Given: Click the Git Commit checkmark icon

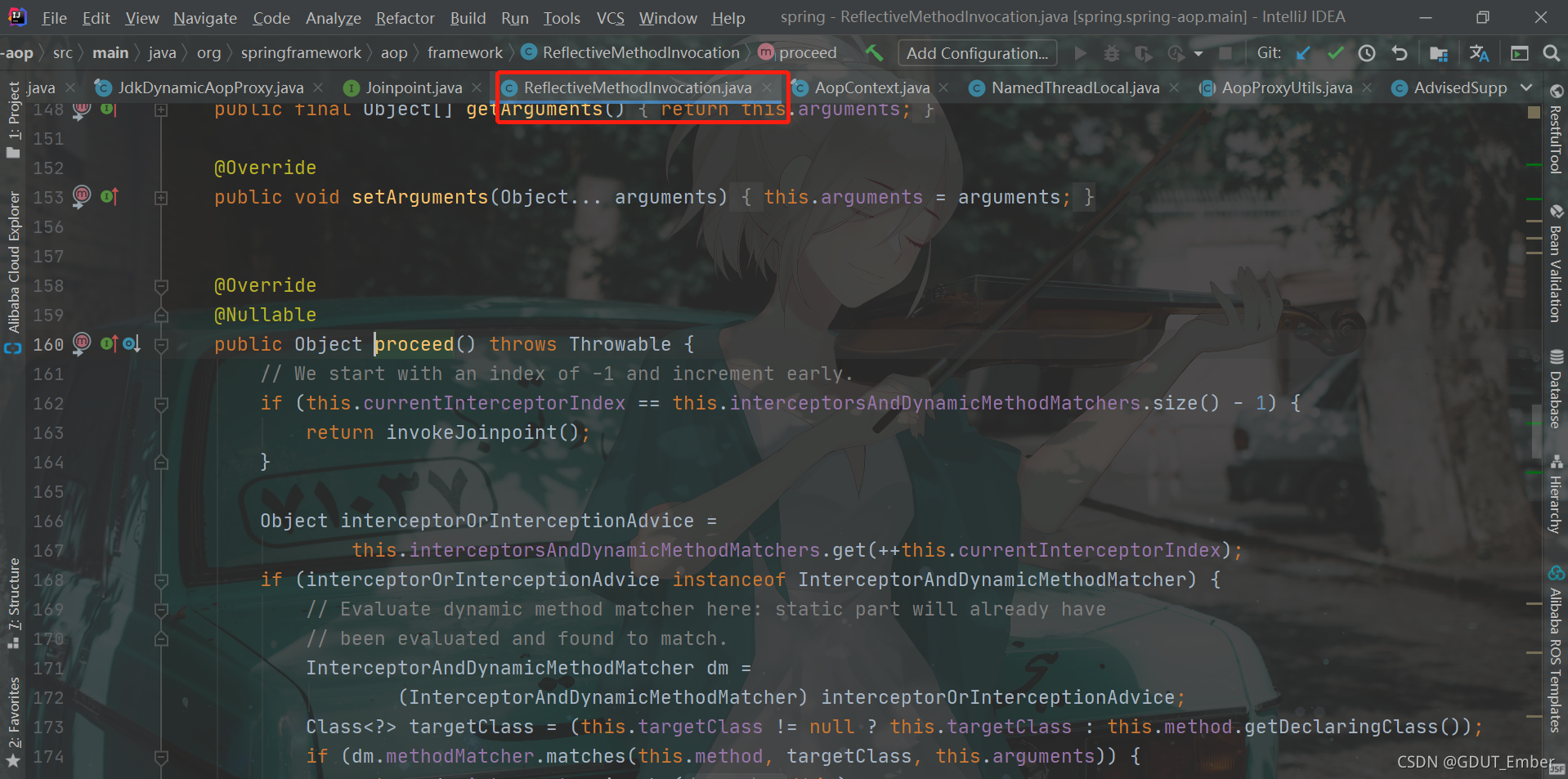Looking at the screenshot, I should point(1335,53).
